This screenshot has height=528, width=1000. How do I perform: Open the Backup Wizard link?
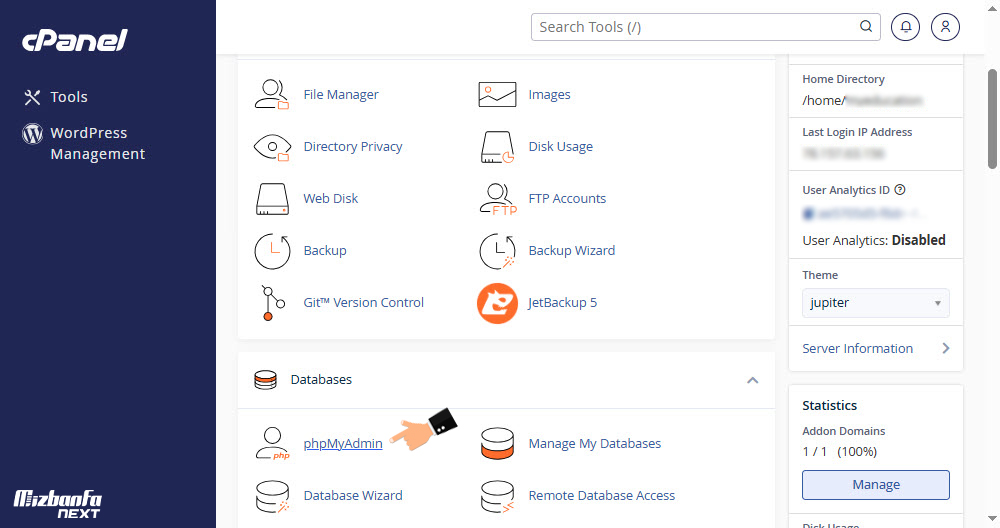click(571, 250)
